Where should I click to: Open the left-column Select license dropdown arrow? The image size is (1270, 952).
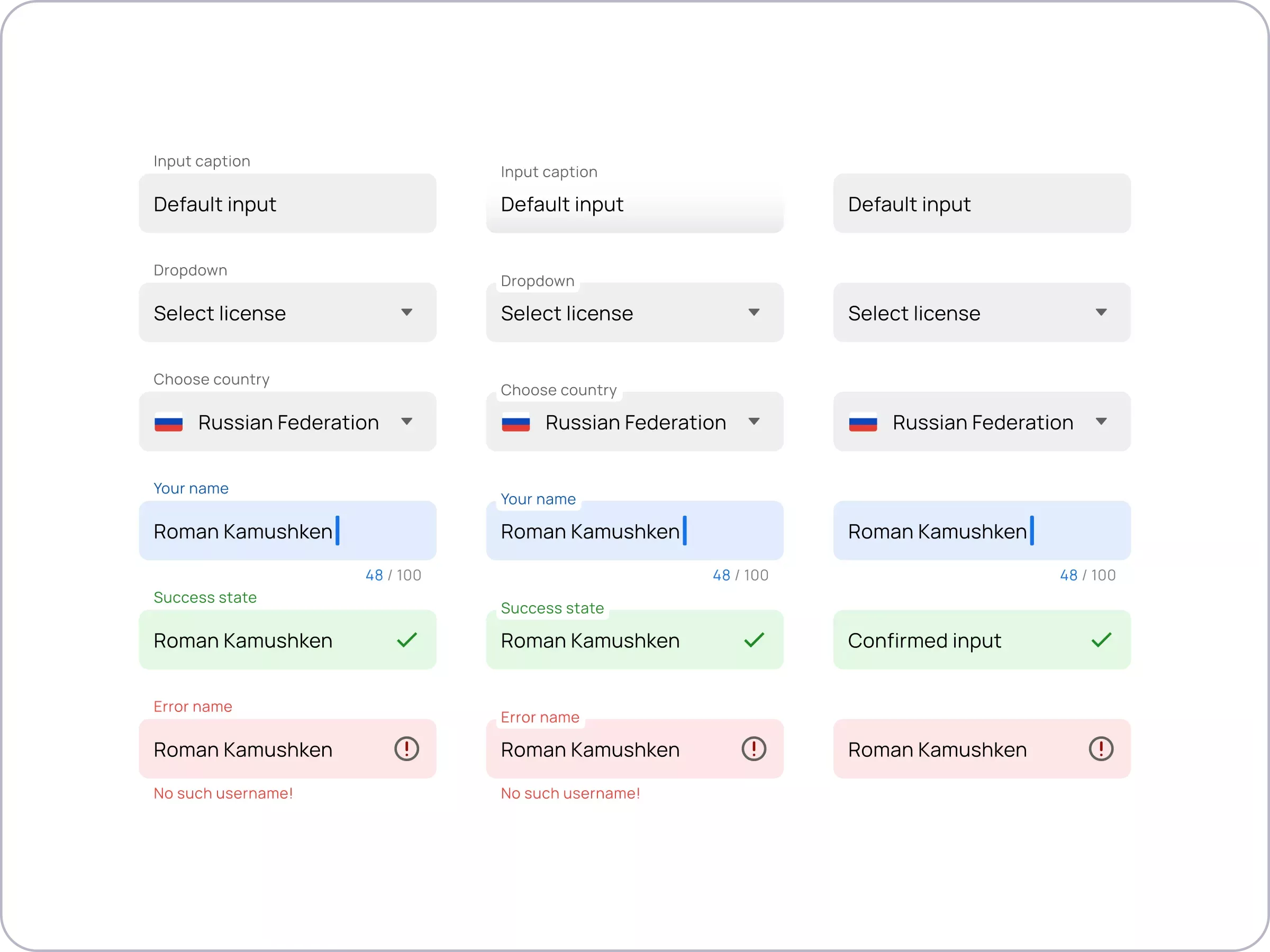406,313
